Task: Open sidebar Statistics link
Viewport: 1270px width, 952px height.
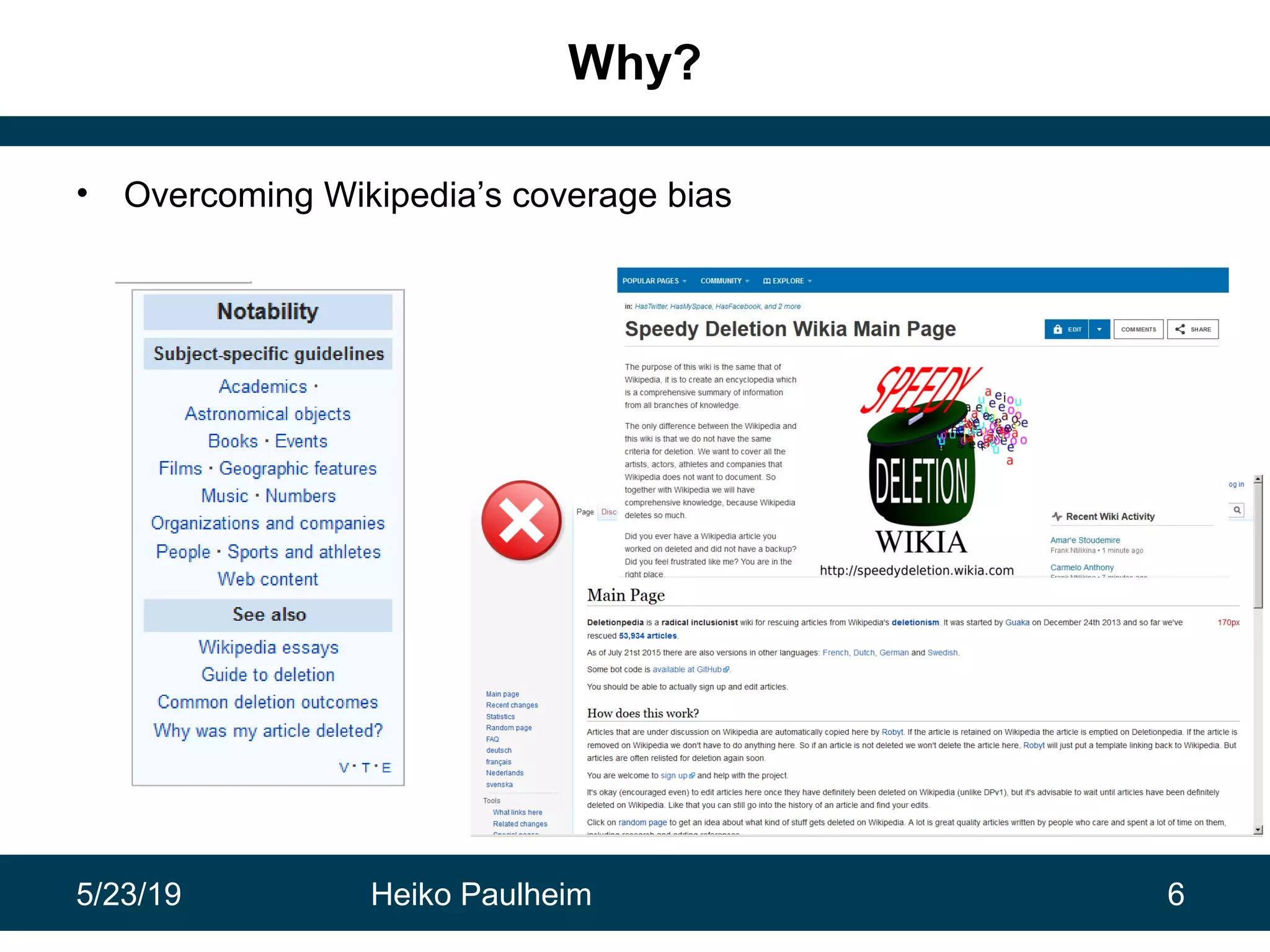Action: 500,717
